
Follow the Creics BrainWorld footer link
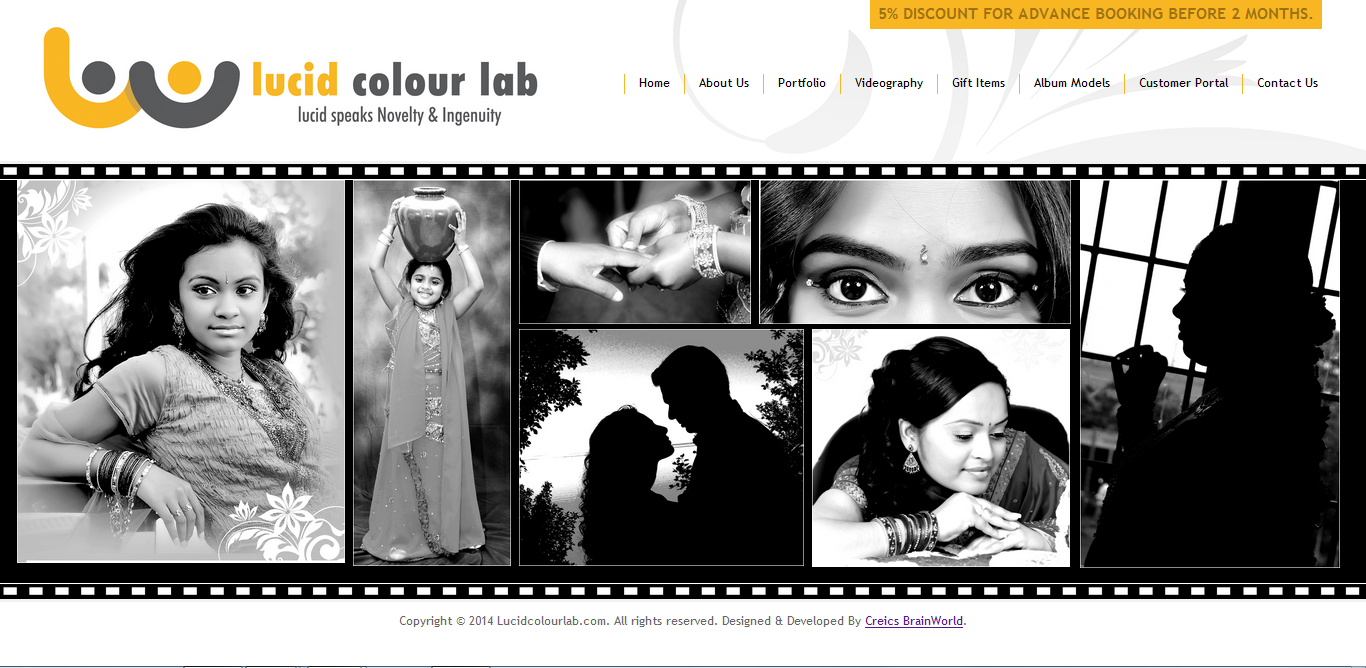914,621
